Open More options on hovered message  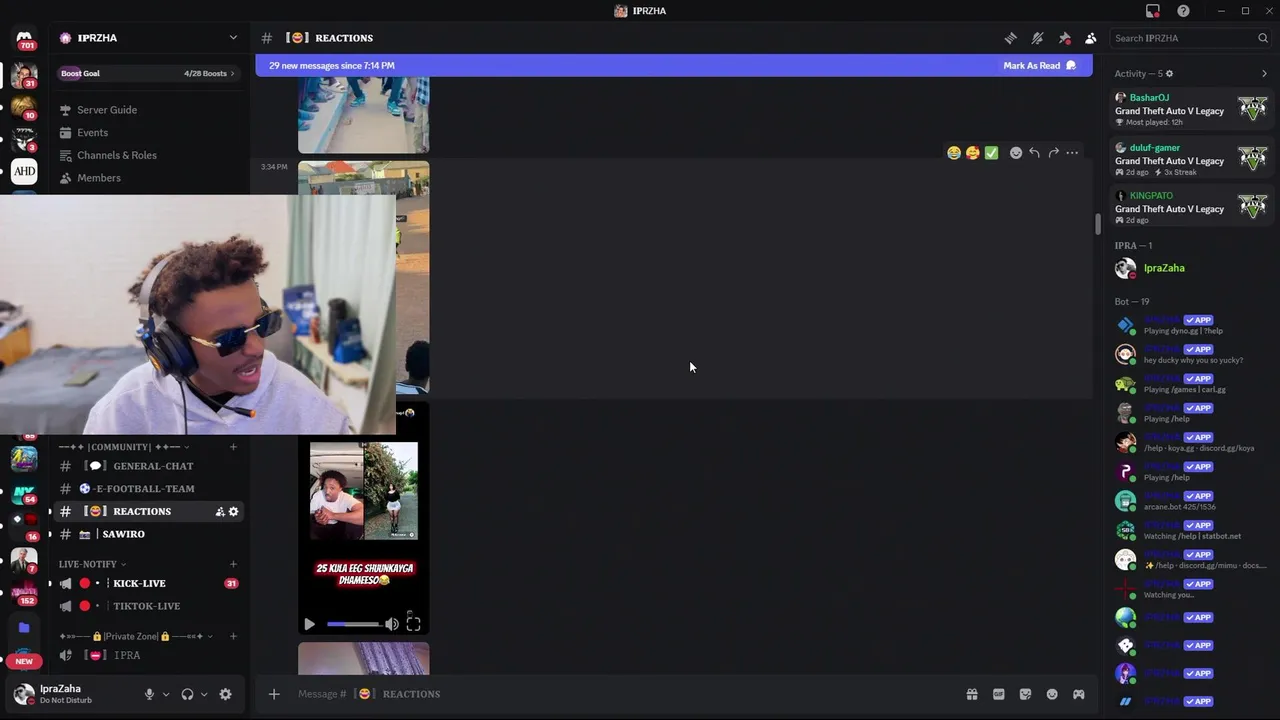1072,153
